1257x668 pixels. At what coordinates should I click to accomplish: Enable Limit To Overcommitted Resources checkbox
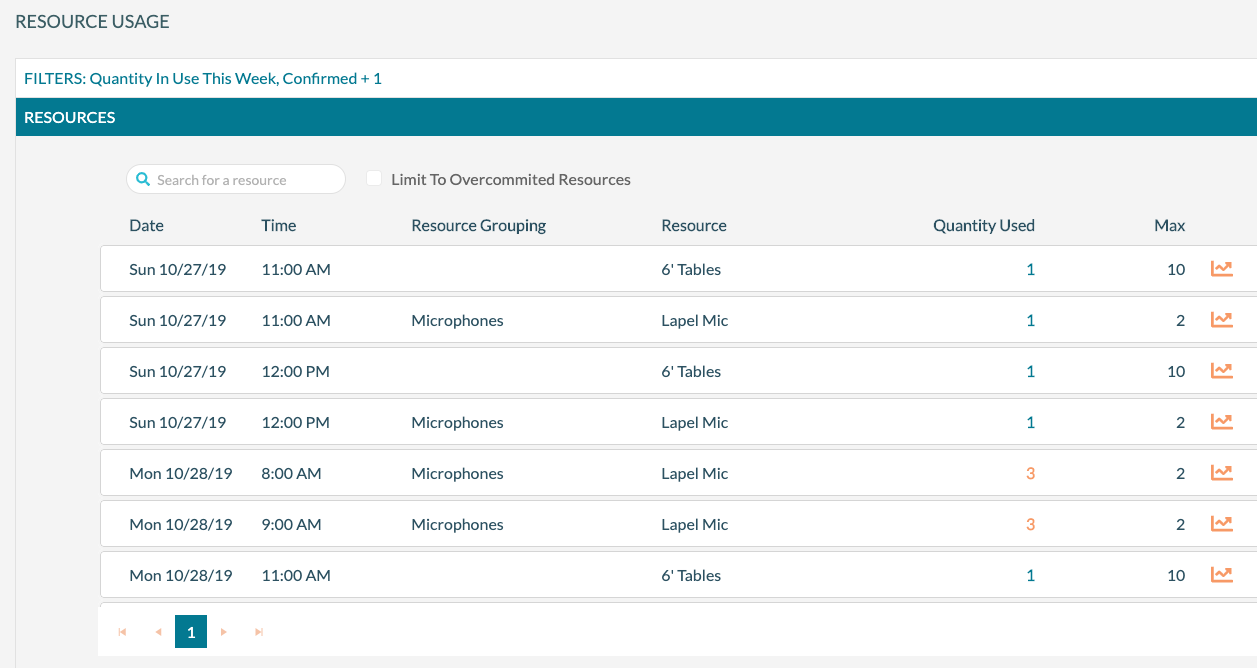(374, 179)
